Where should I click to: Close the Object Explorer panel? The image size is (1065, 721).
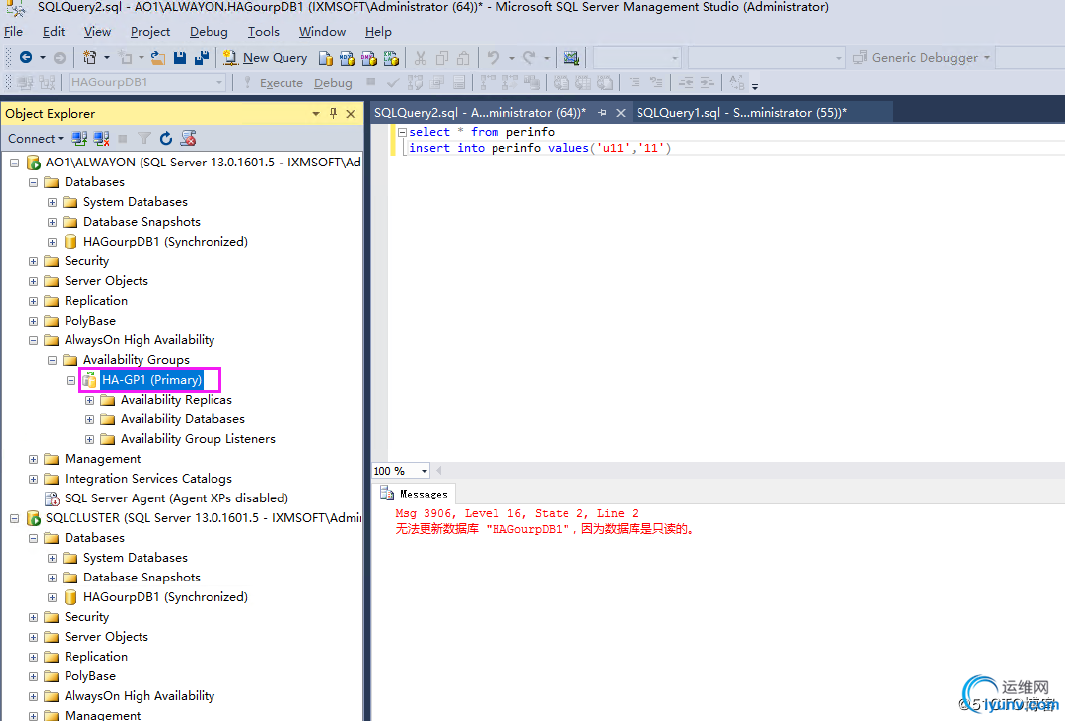(350, 113)
